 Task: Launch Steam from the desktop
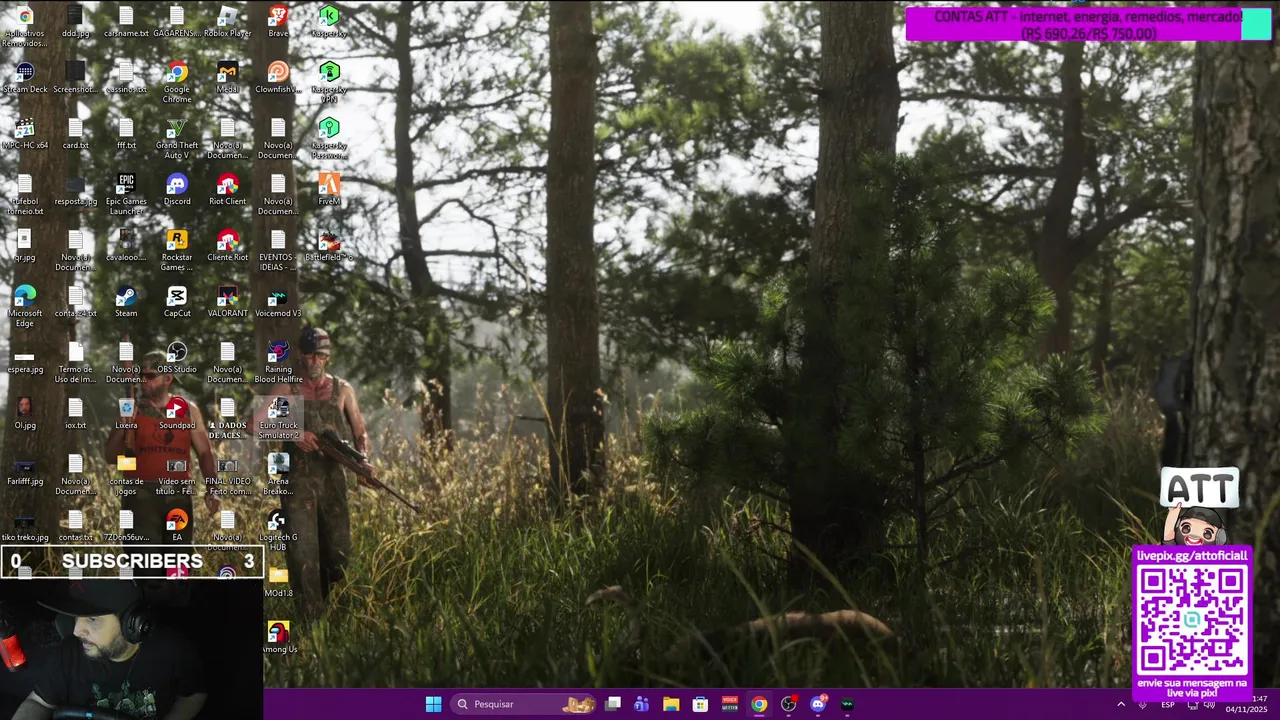pyautogui.click(x=126, y=302)
